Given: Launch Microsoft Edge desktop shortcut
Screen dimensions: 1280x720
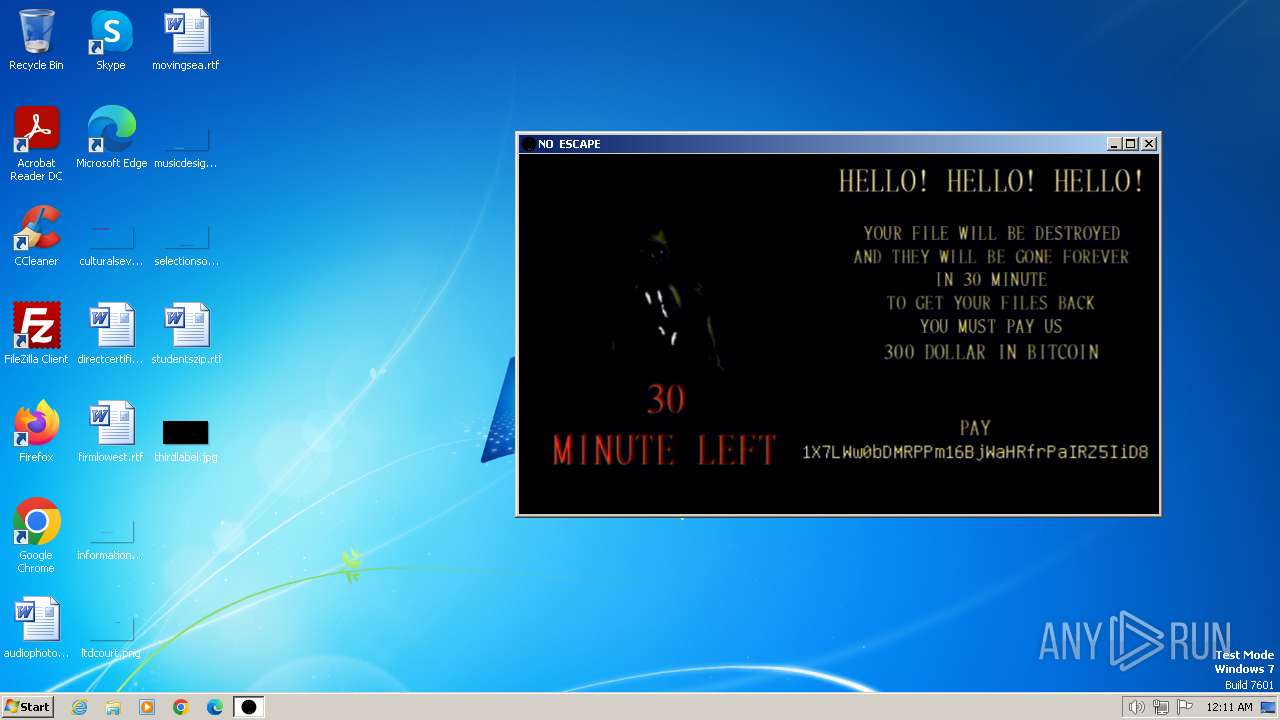Looking at the screenshot, I should [111, 138].
